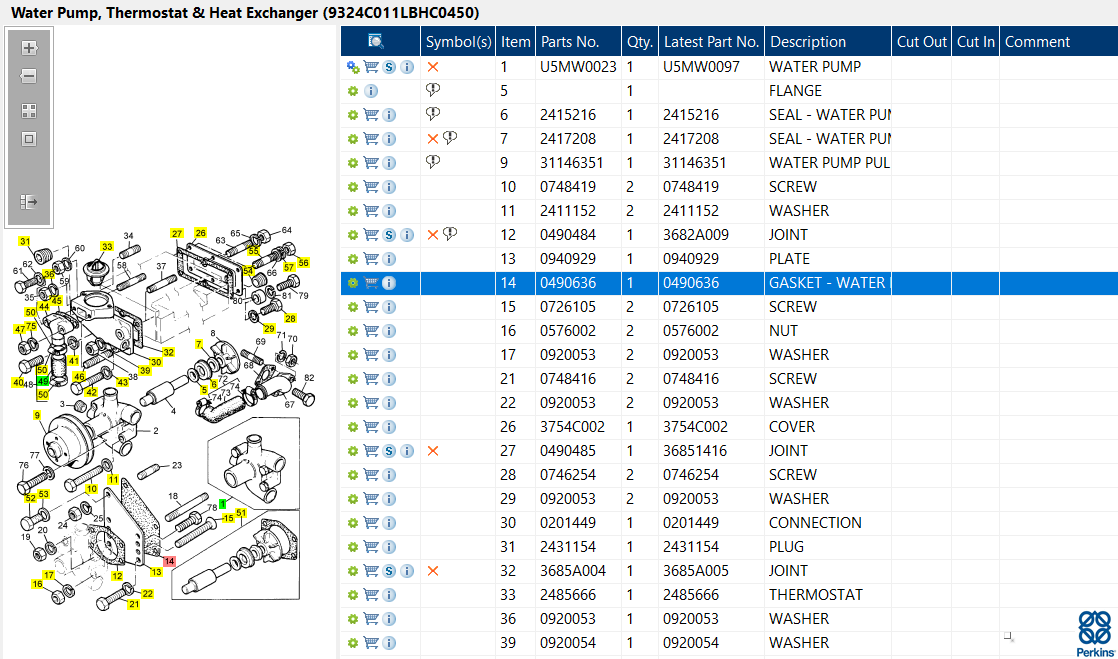Open info for THERMOSTAT 2485666
The image size is (1118, 659).
click(389, 595)
